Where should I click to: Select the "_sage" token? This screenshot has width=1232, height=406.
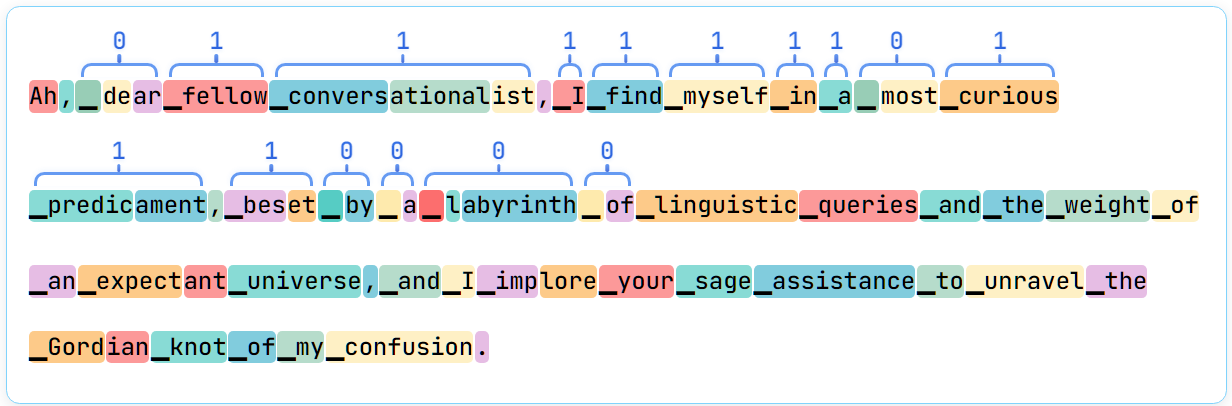pyautogui.click(x=714, y=282)
